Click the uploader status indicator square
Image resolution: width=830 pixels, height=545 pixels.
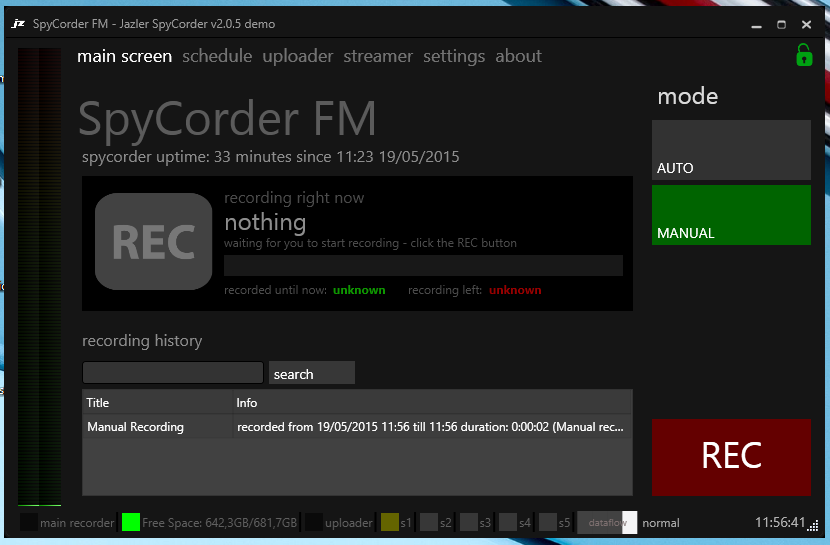click(313, 522)
